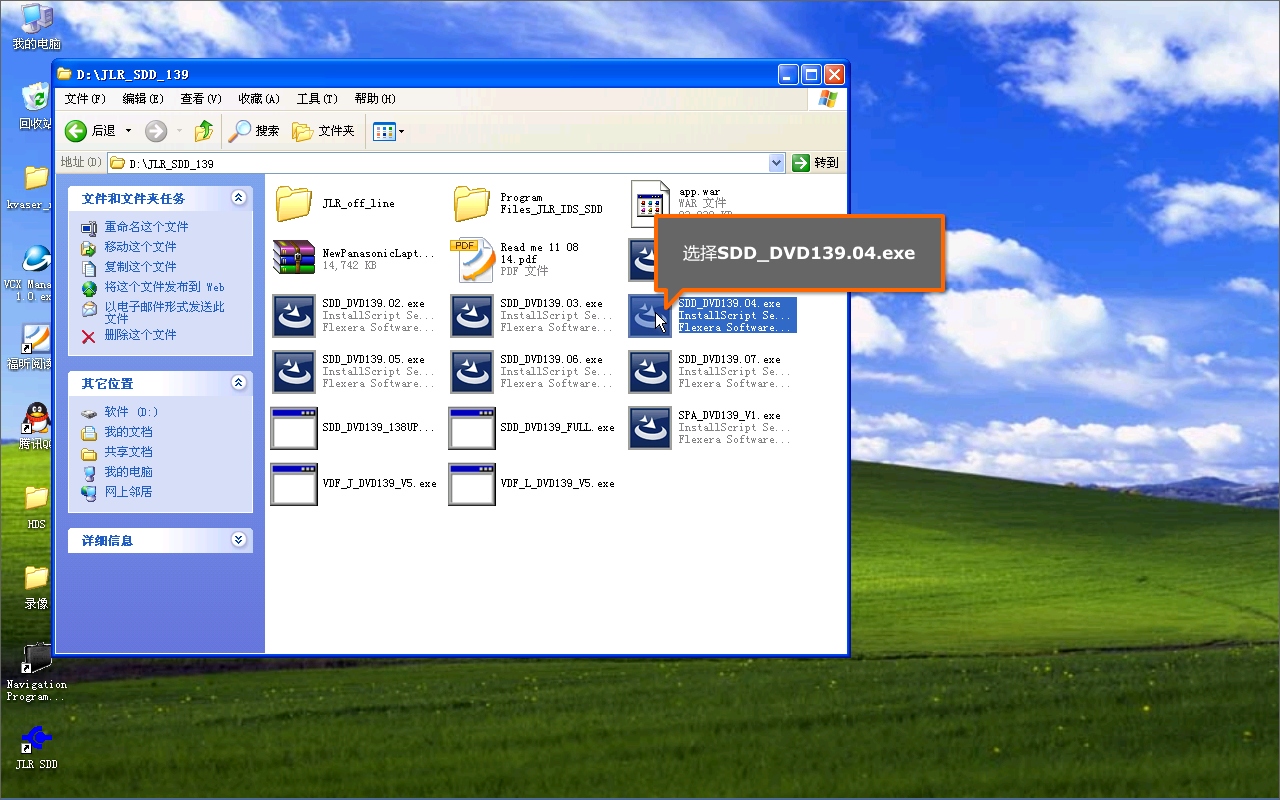Select the SPA_DVD139_V1.exe installer icon
The width and height of the screenshot is (1280, 800).
[x=650, y=428]
